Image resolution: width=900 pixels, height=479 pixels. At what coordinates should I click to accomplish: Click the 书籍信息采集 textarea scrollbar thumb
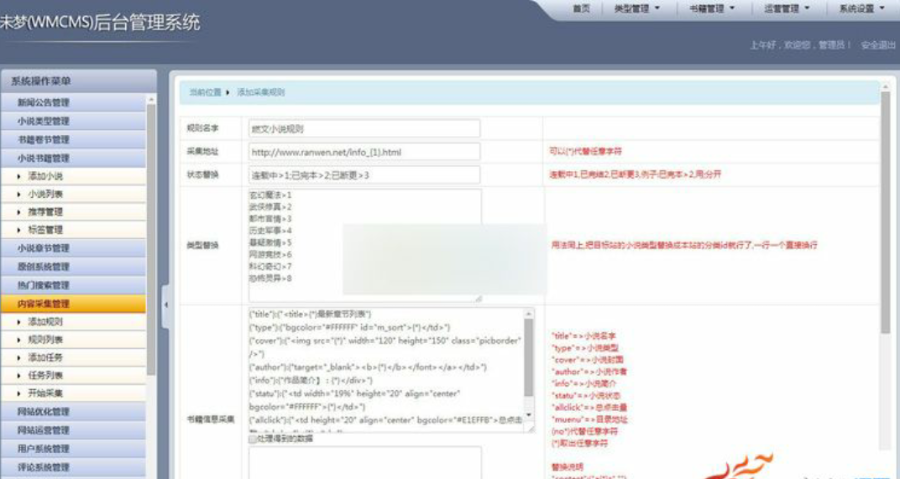(529, 357)
